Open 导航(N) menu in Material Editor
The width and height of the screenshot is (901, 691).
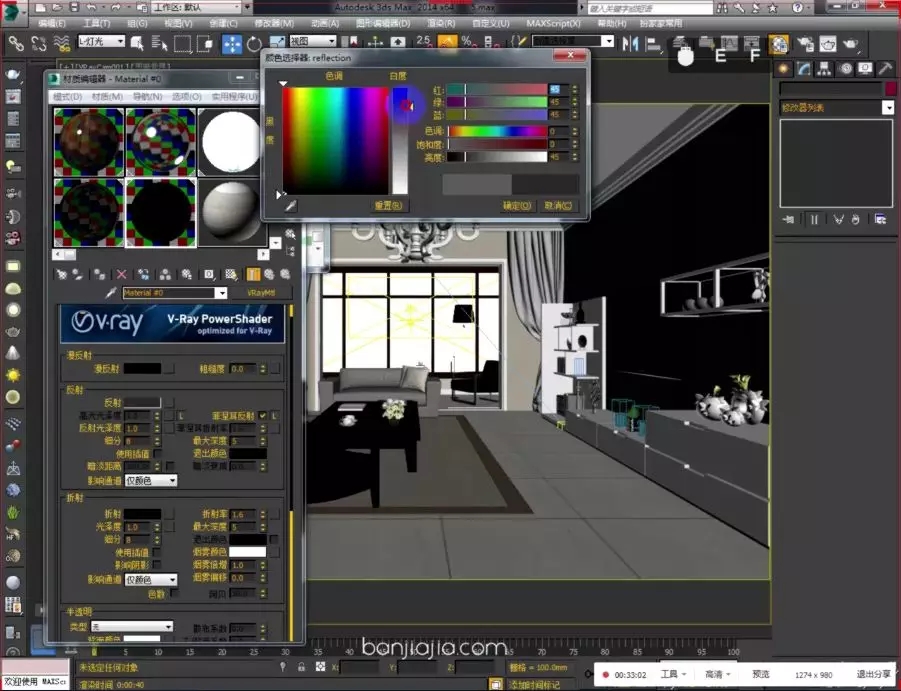pos(148,96)
